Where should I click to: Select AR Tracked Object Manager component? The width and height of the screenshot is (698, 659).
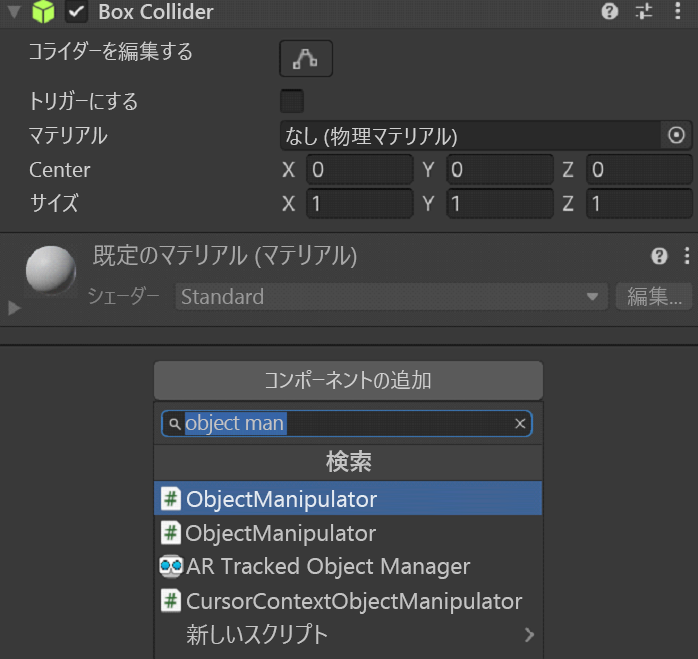[x=348, y=566]
